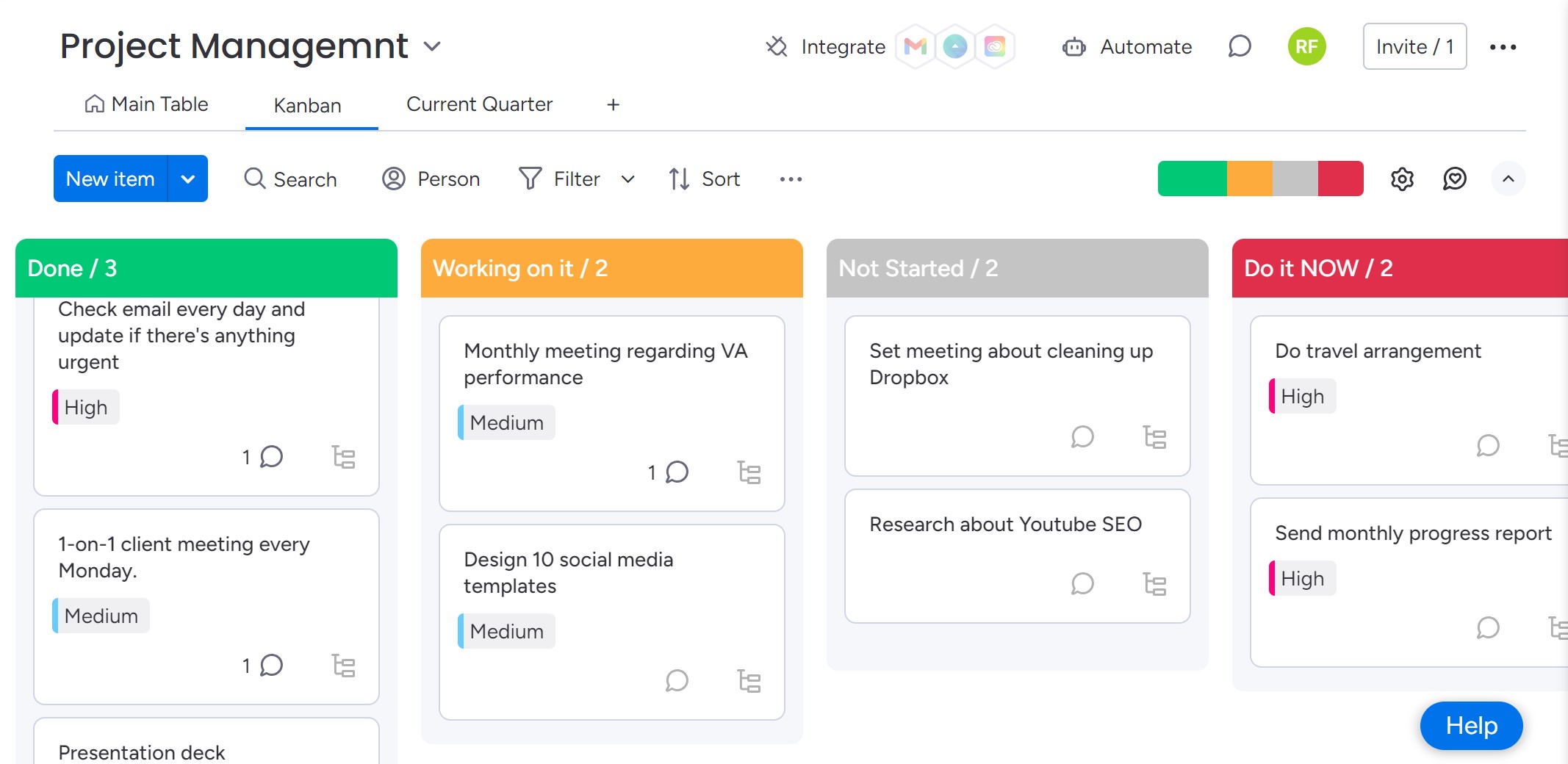Click the Invite / 1 button
Viewport: 1568px width, 764px height.
click(x=1414, y=47)
